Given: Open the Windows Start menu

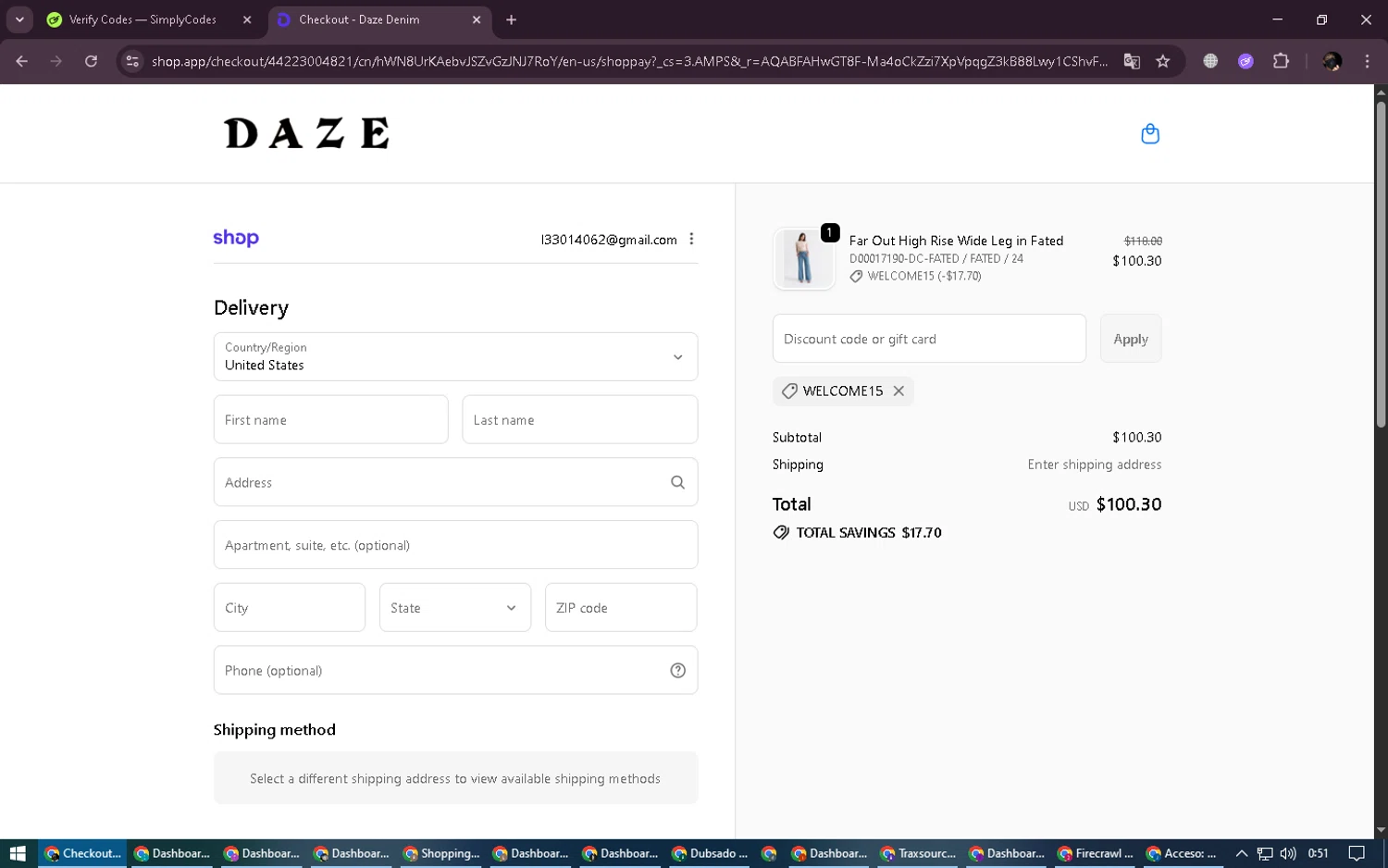Looking at the screenshot, I should point(18,853).
